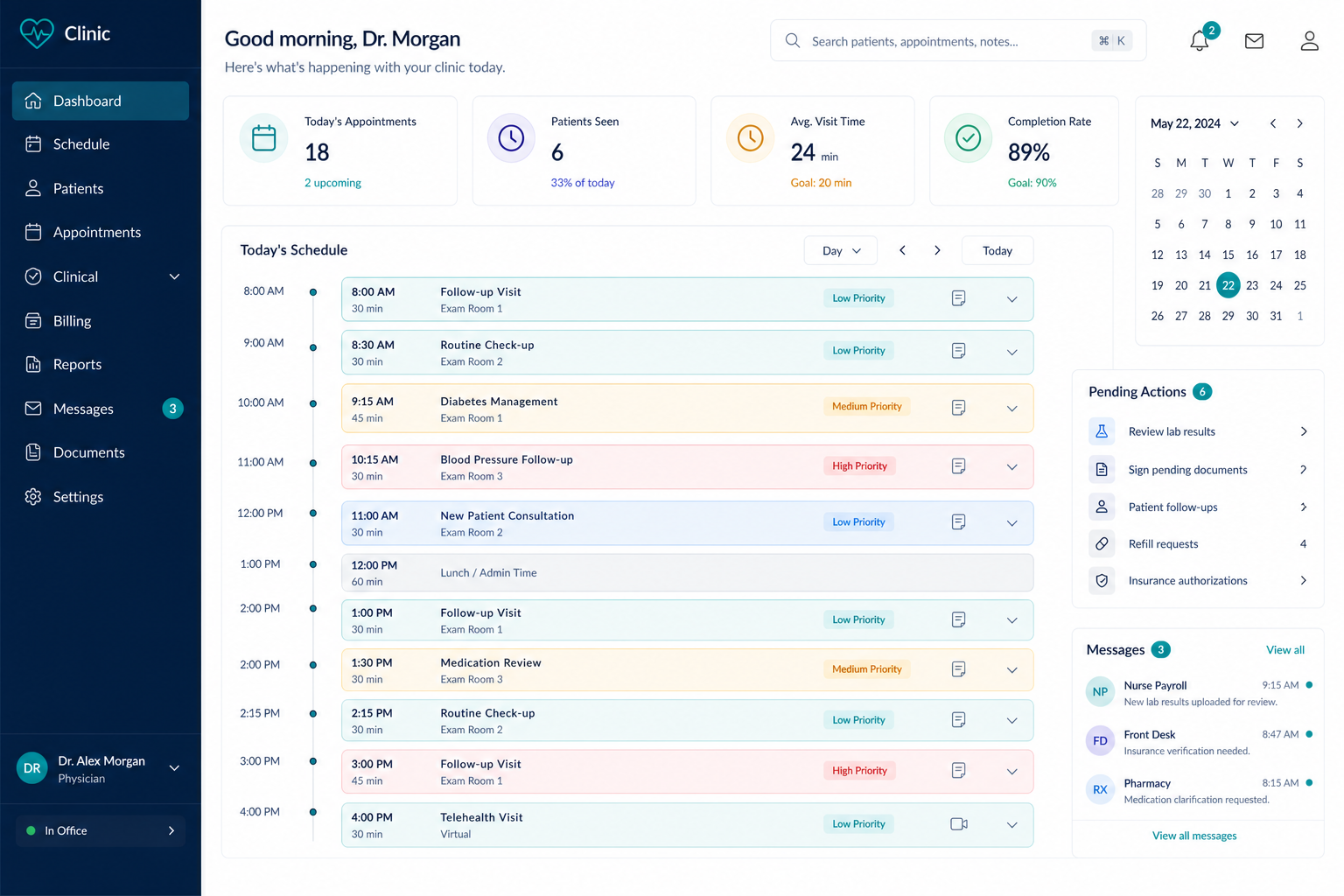This screenshot has height=896, width=1344.
Task: Expand the 3:00 PM Follow-up Visit row
Action: (1011, 772)
